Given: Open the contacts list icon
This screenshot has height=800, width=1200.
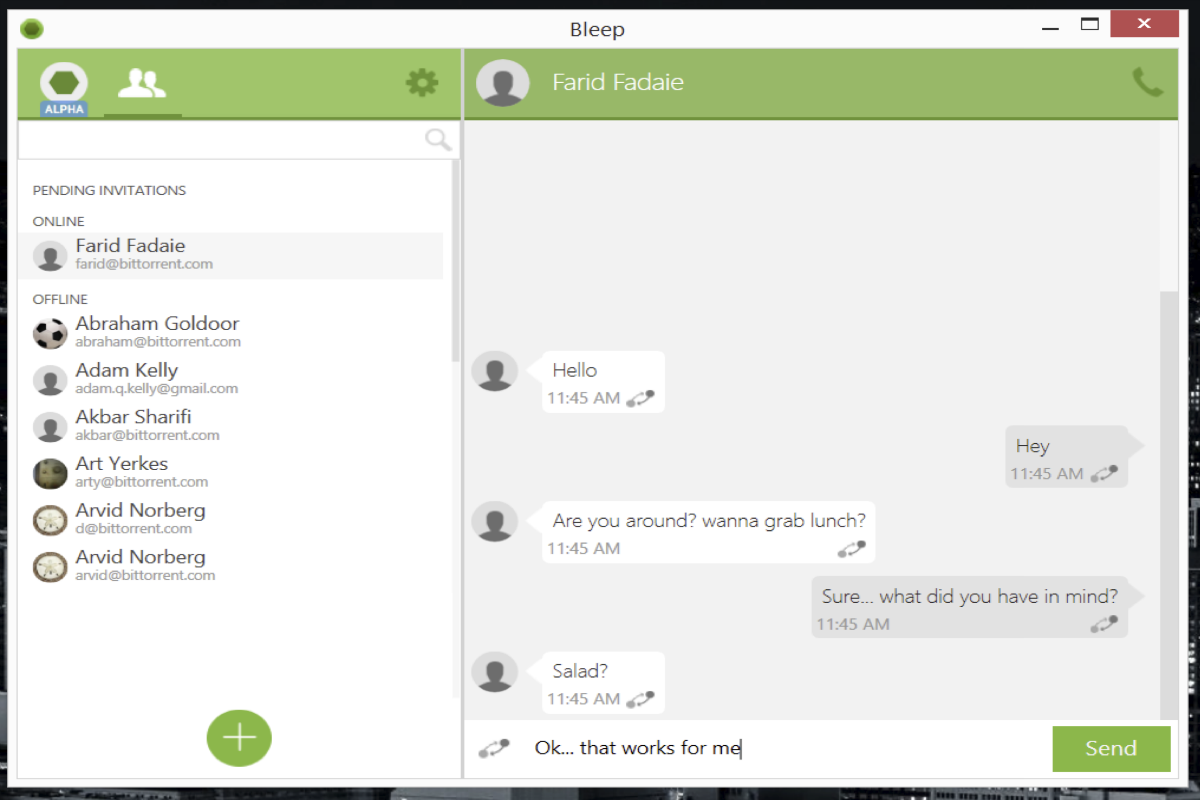Looking at the screenshot, I should pyautogui.click(x=142, y=83).
